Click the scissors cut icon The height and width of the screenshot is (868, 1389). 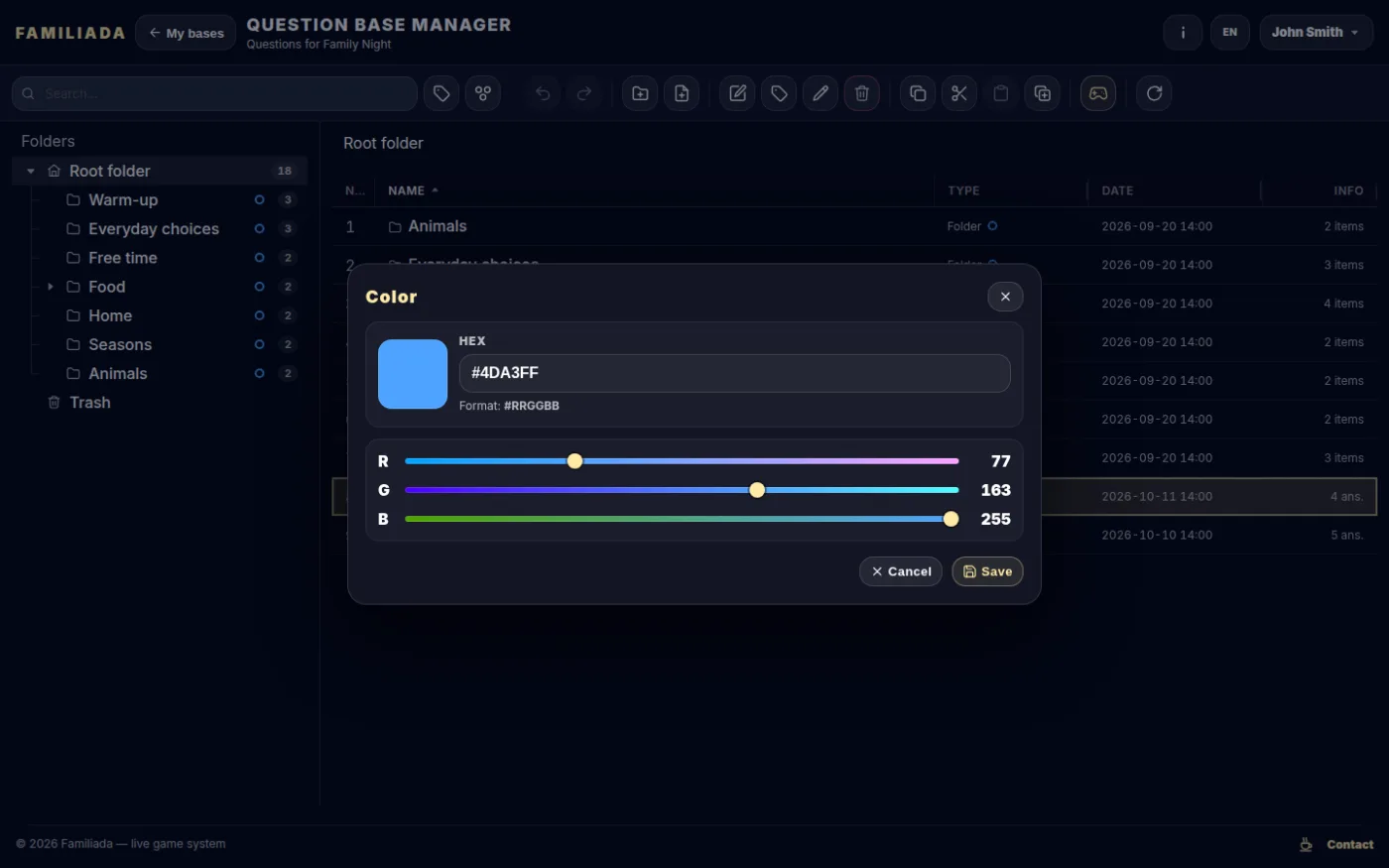pos(959,93)
